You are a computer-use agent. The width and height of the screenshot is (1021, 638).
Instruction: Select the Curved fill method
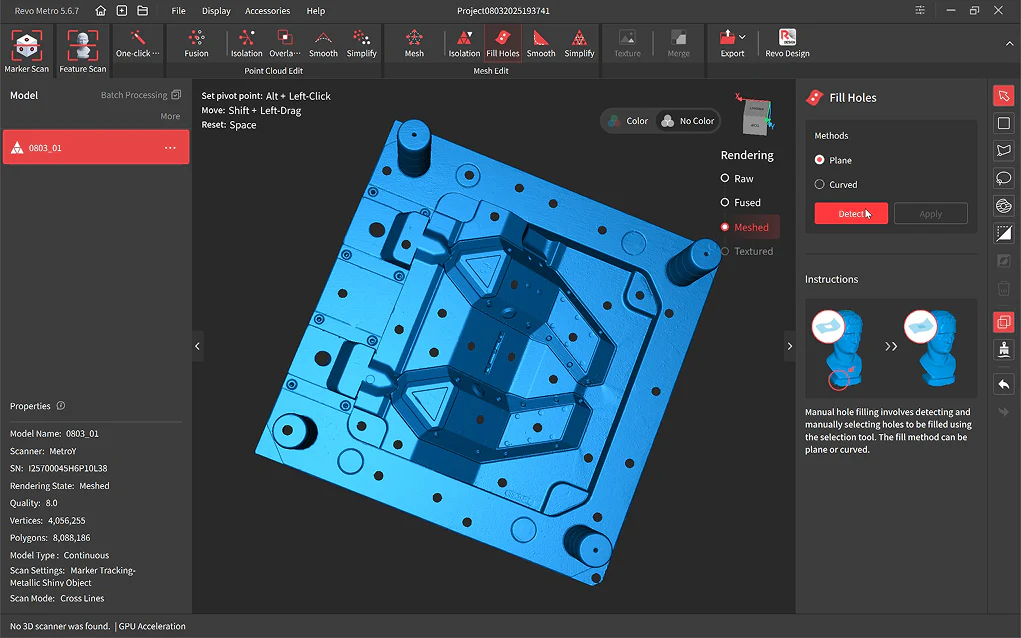tap(820, 184)
